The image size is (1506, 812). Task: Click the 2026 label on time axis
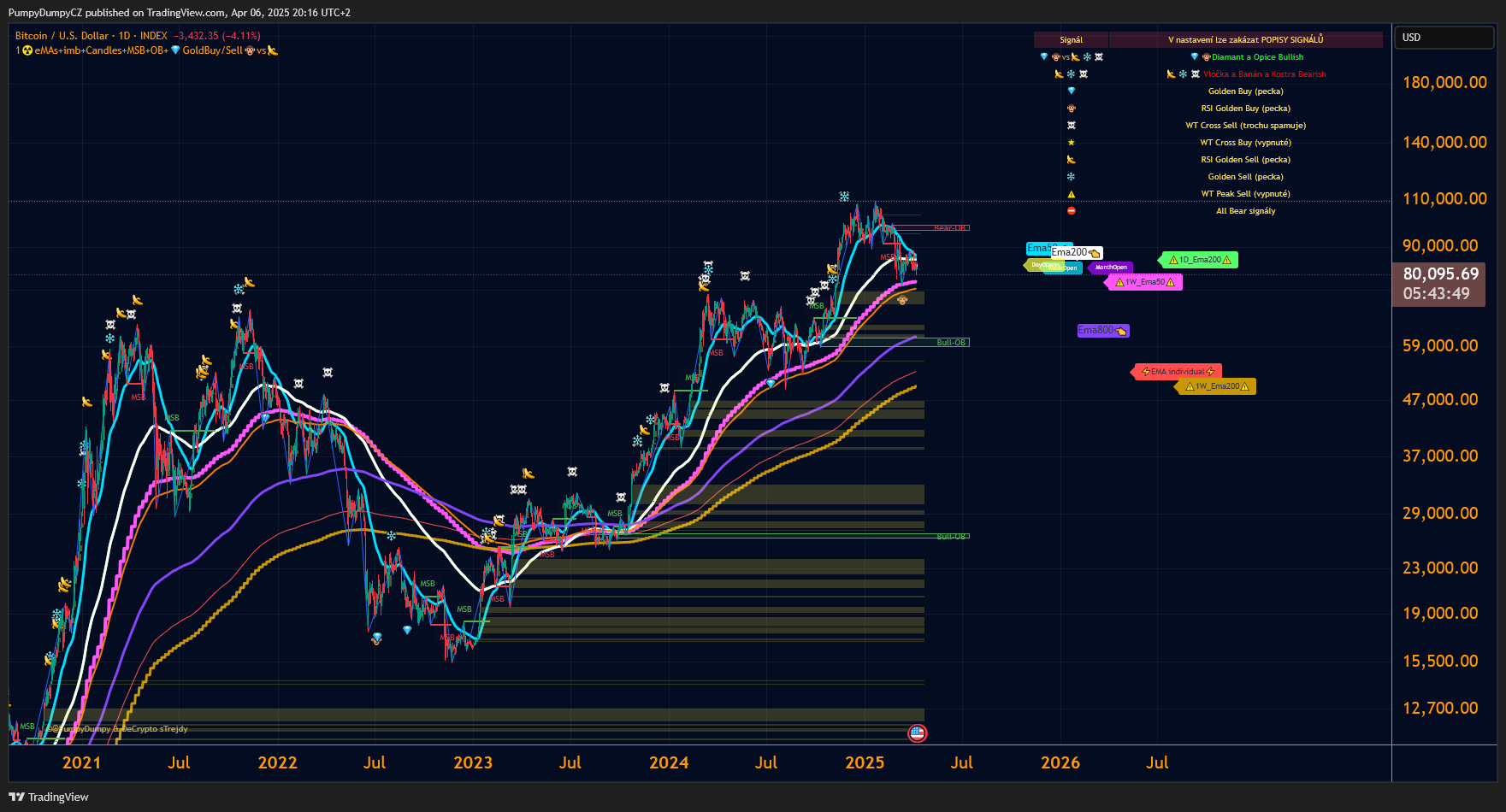pyautogui.click(x=1060, y=762)
